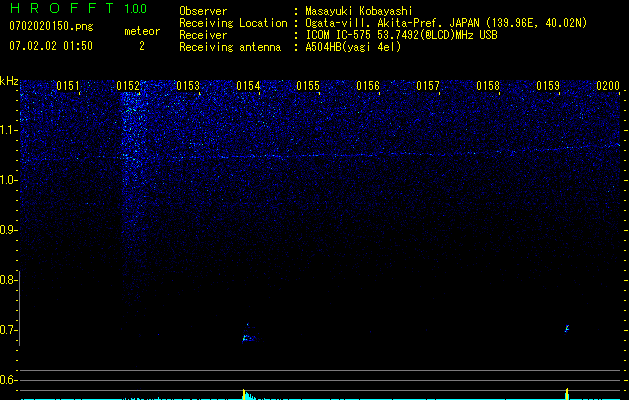Screen dimensions: 629x400
Task: Click the 0152 time marker
Action: pos(128,86)
